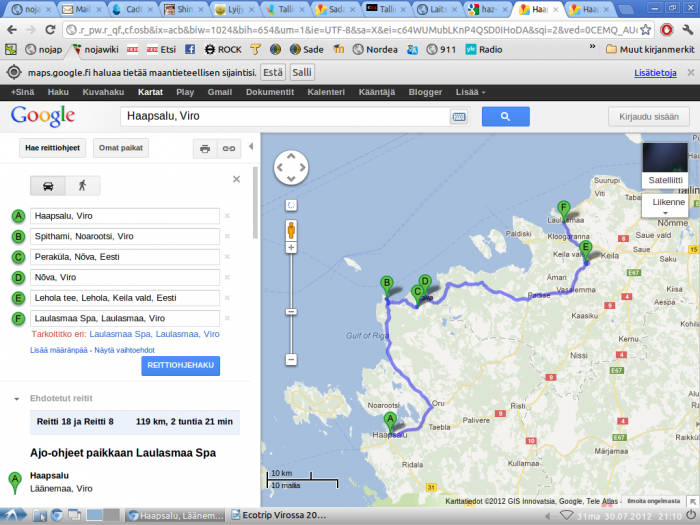Click the link-to-map chain icon

[x=229, y=148]
